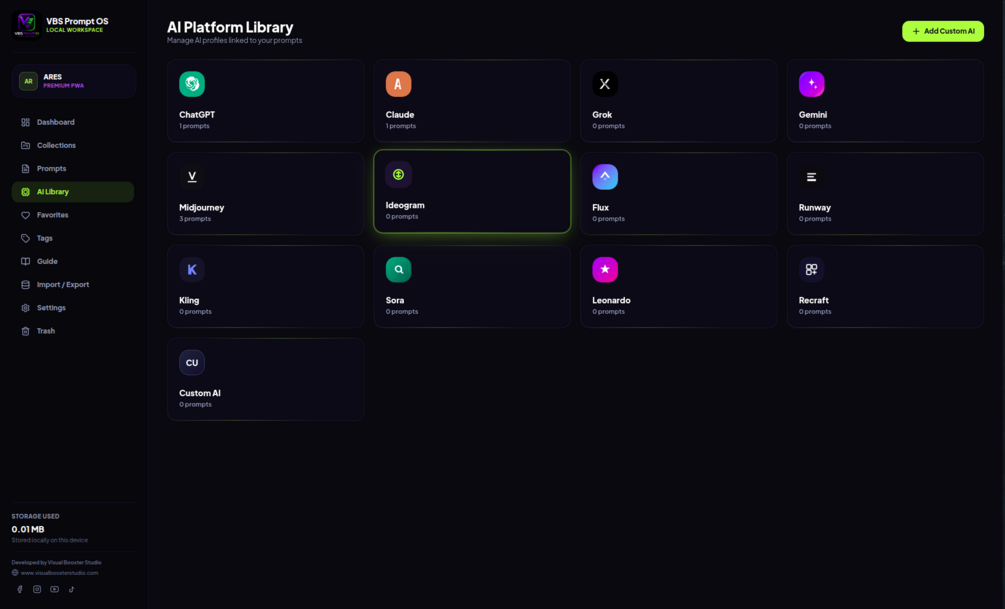Click the Recraft grid icon
Screen dimensions: 1005x609
pos(811,270)
